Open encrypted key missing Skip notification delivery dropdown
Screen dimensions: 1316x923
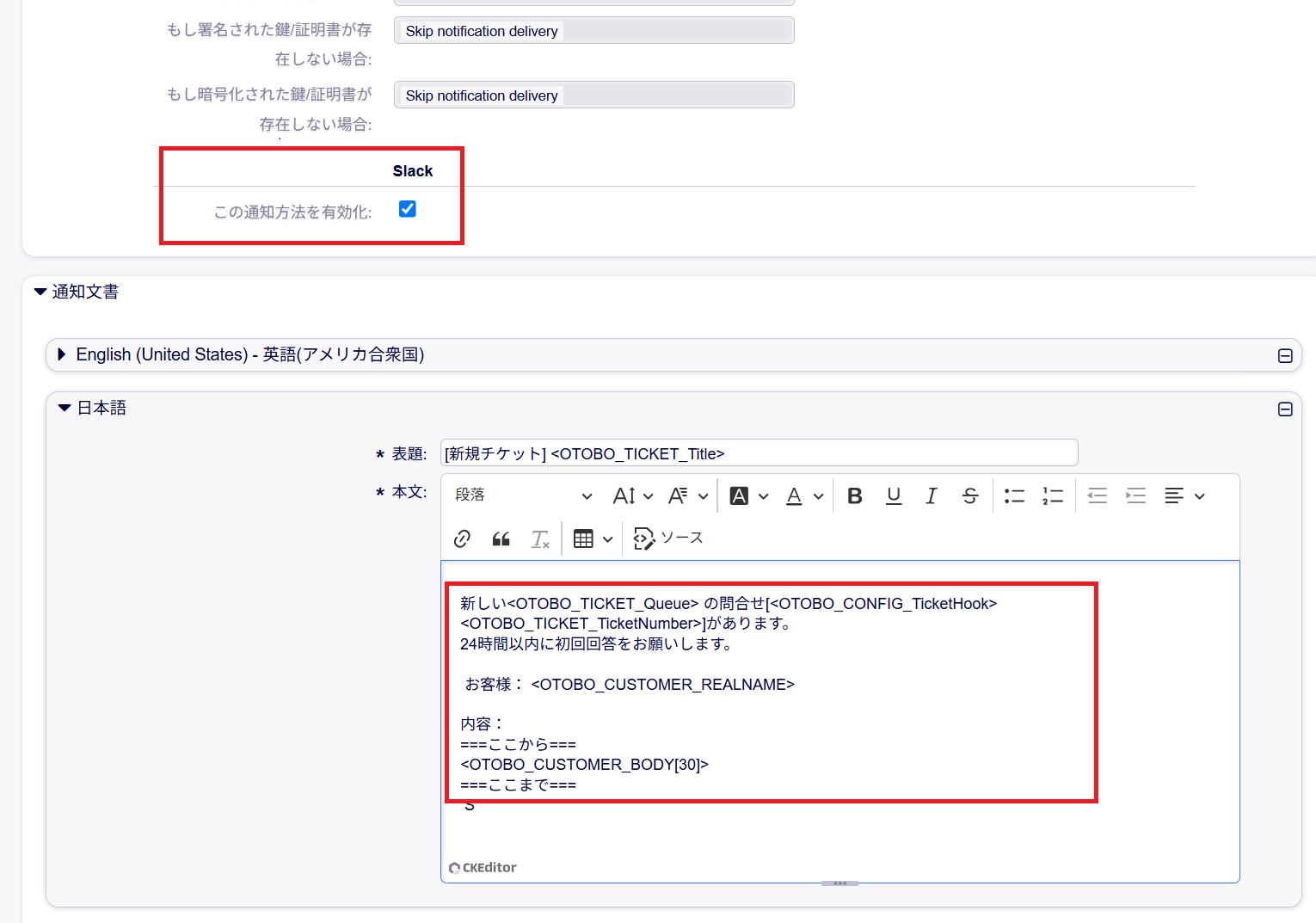[x=594, y=95]
